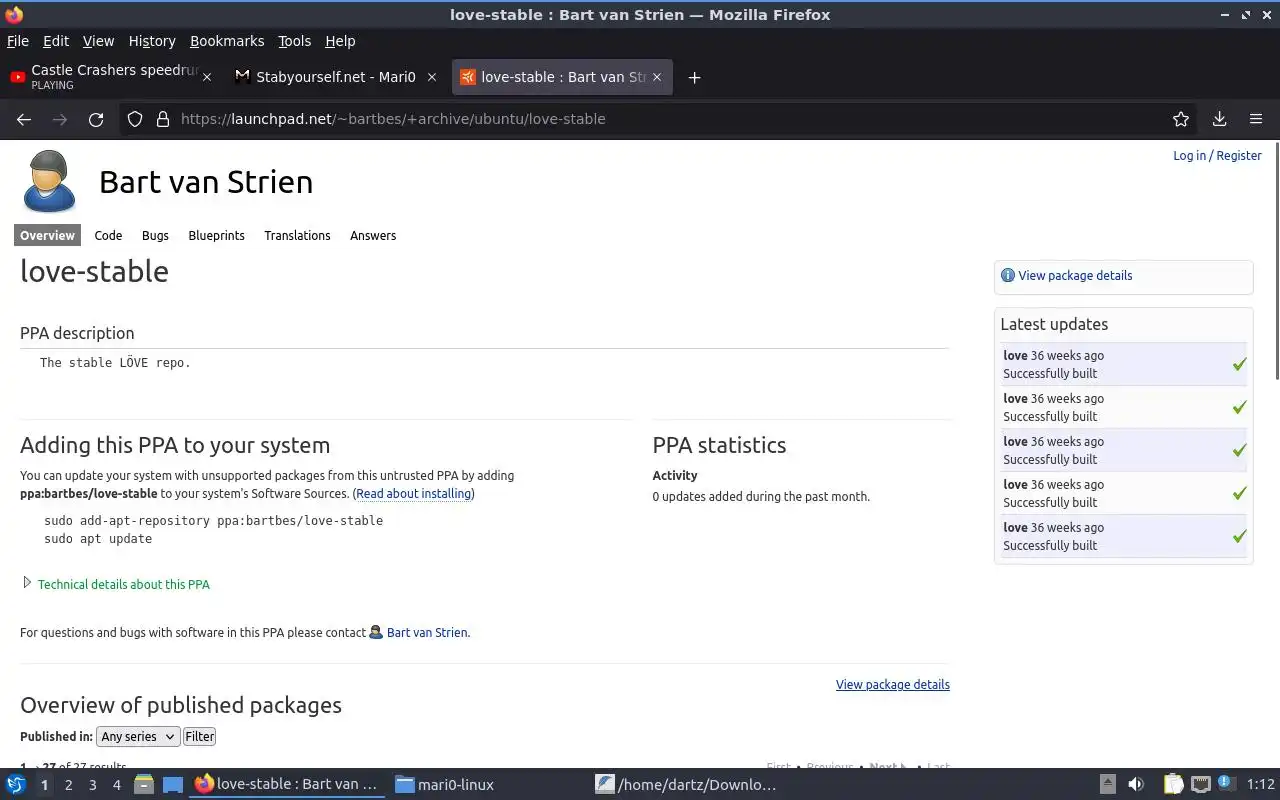Open the History menu

click(x=152, y=41)
